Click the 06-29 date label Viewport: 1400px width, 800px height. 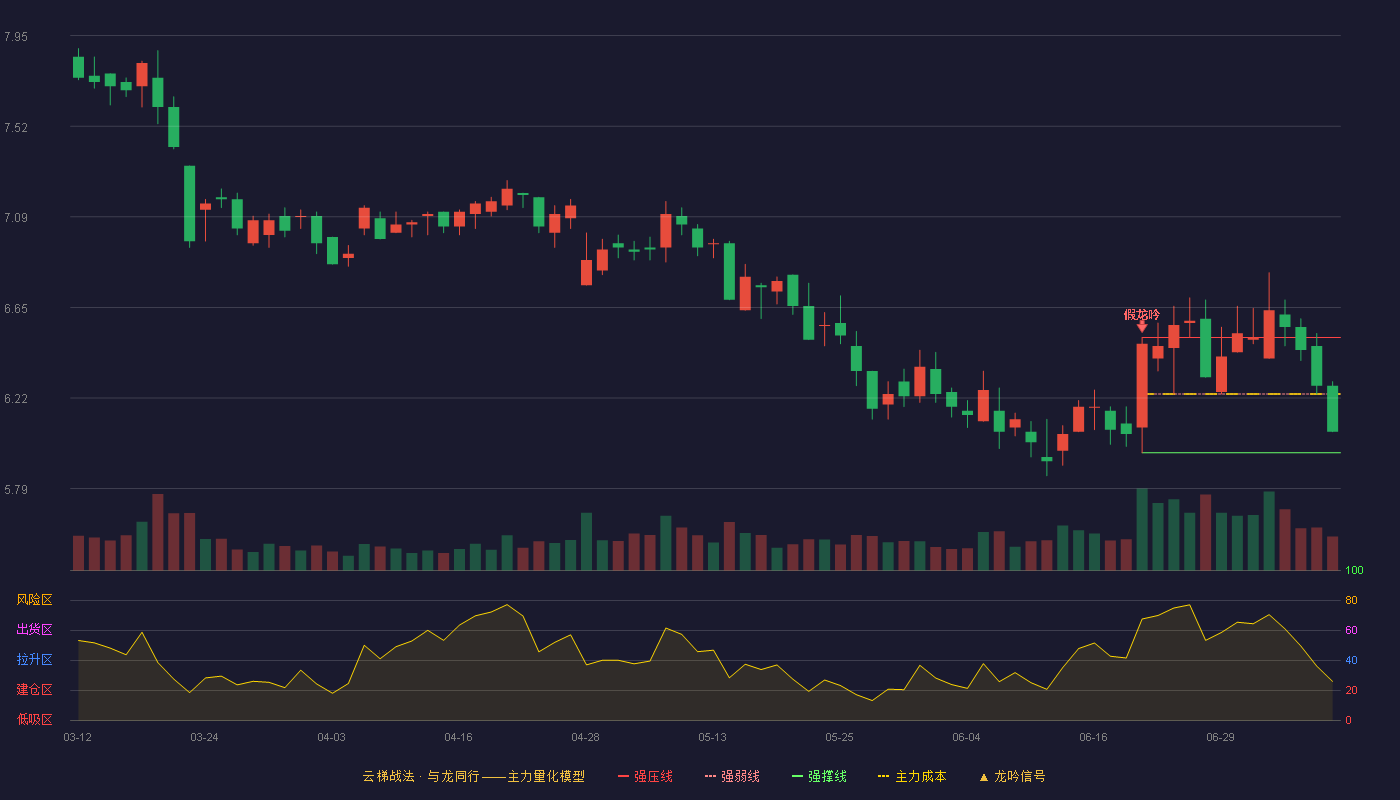(1220, 737)
